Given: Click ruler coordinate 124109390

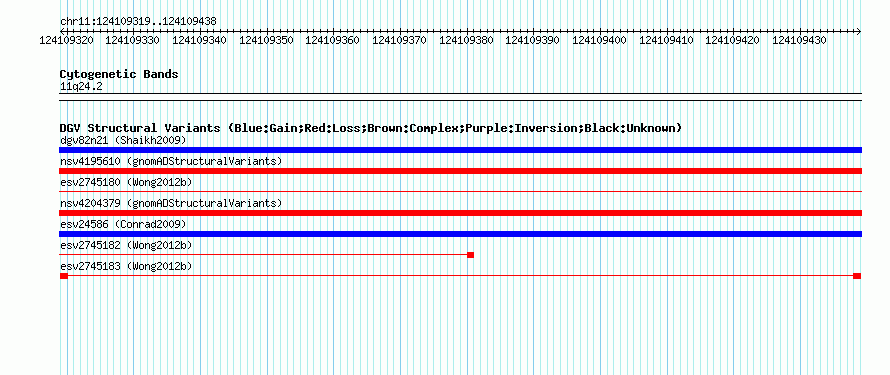Looking at the screenshot, I should pos(532,40).
